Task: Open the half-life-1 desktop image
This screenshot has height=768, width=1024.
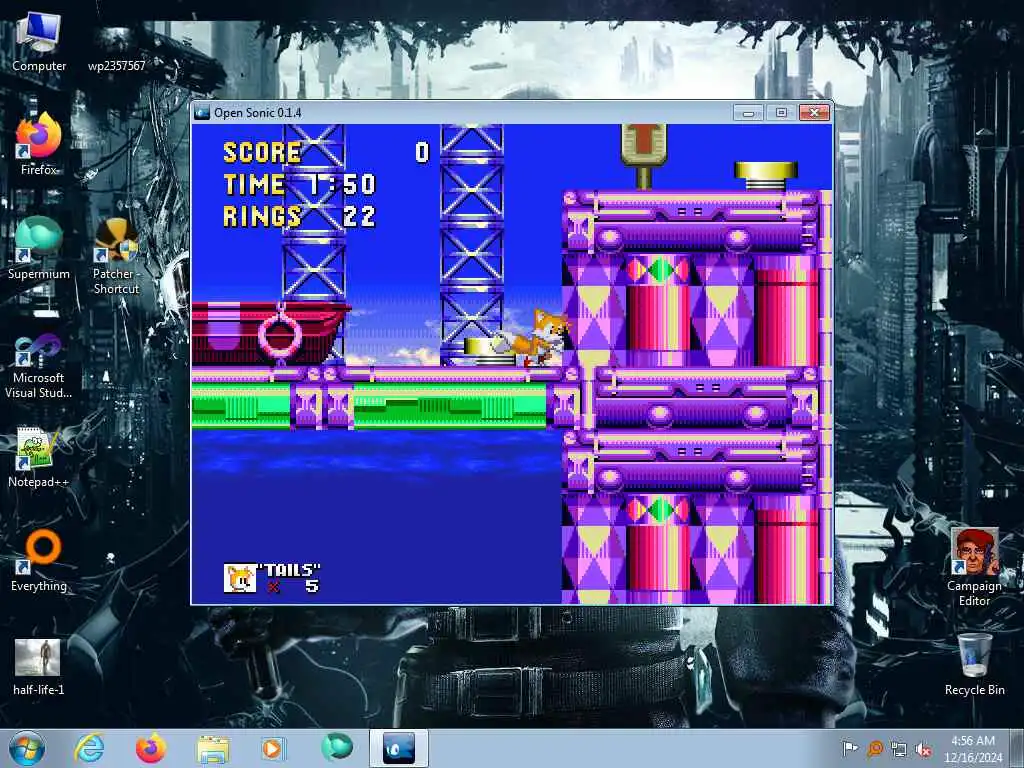Action: [39, 667]
